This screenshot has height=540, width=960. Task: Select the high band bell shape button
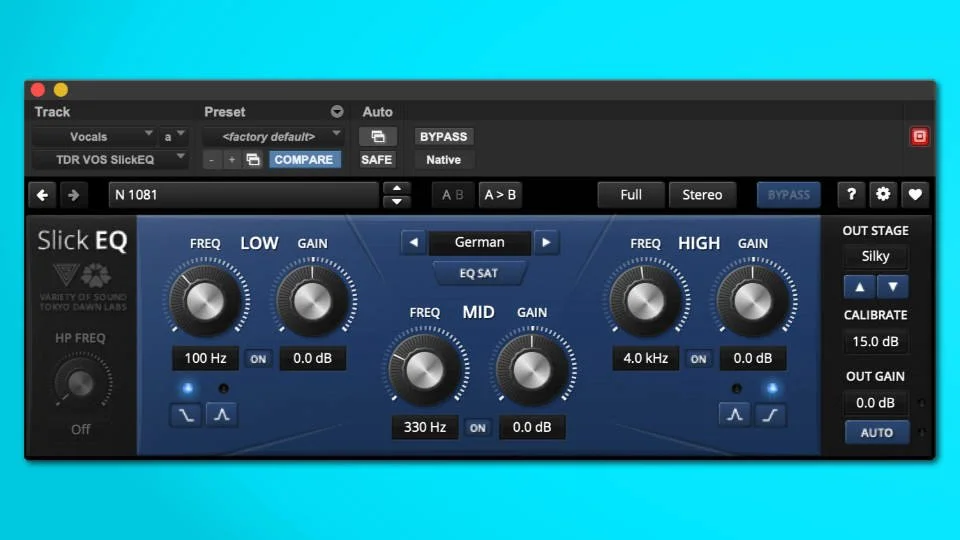click(735, 415)
